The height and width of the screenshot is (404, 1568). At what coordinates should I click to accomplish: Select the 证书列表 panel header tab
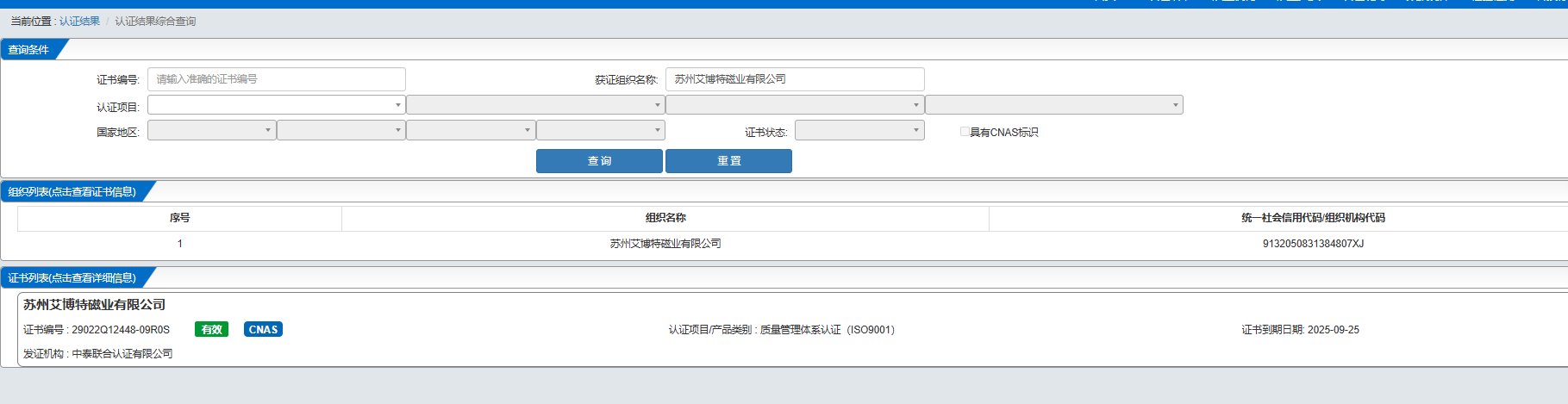point(72,277)
